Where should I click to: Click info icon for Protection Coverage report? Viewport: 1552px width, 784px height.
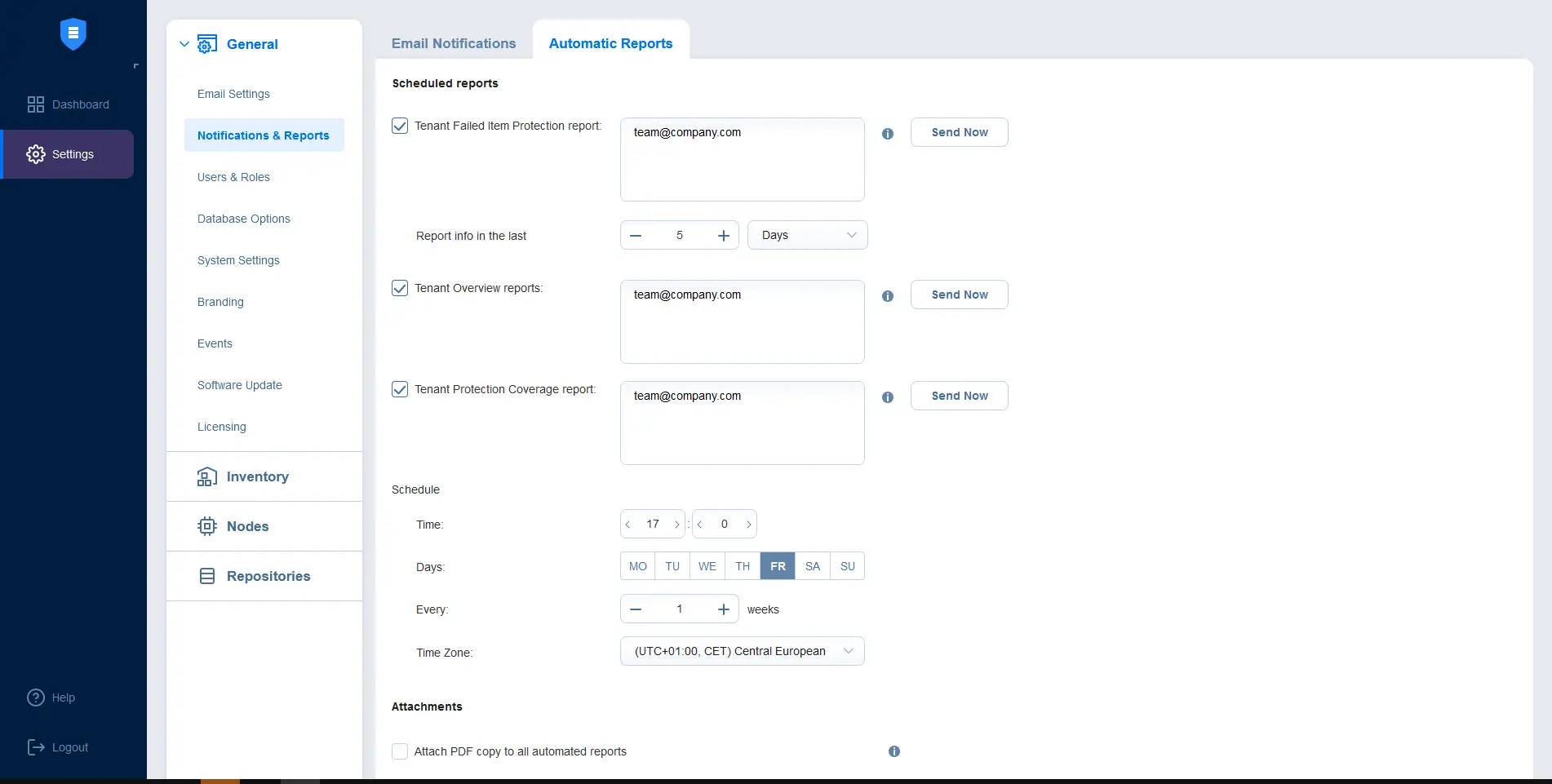(888, 397)
